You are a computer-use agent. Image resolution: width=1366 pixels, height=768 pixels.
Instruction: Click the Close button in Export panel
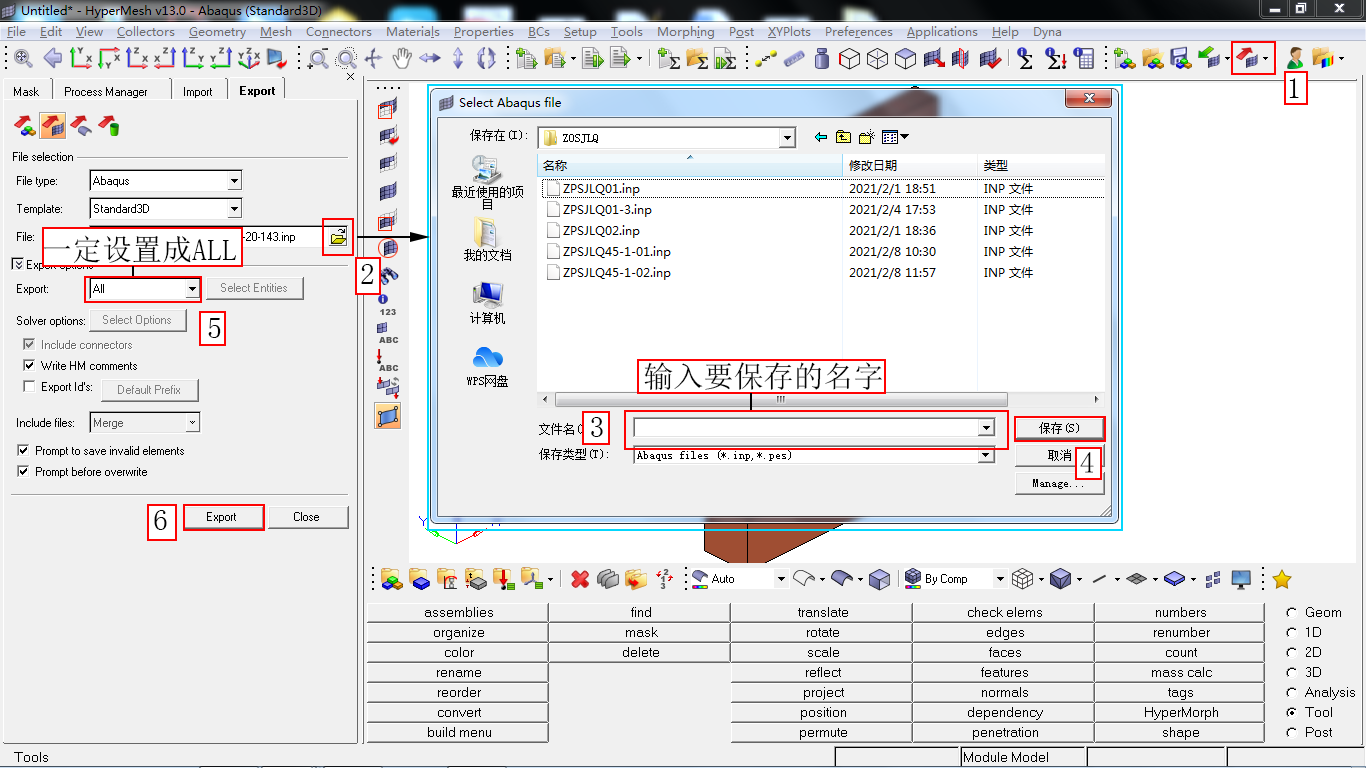(306, 517)
